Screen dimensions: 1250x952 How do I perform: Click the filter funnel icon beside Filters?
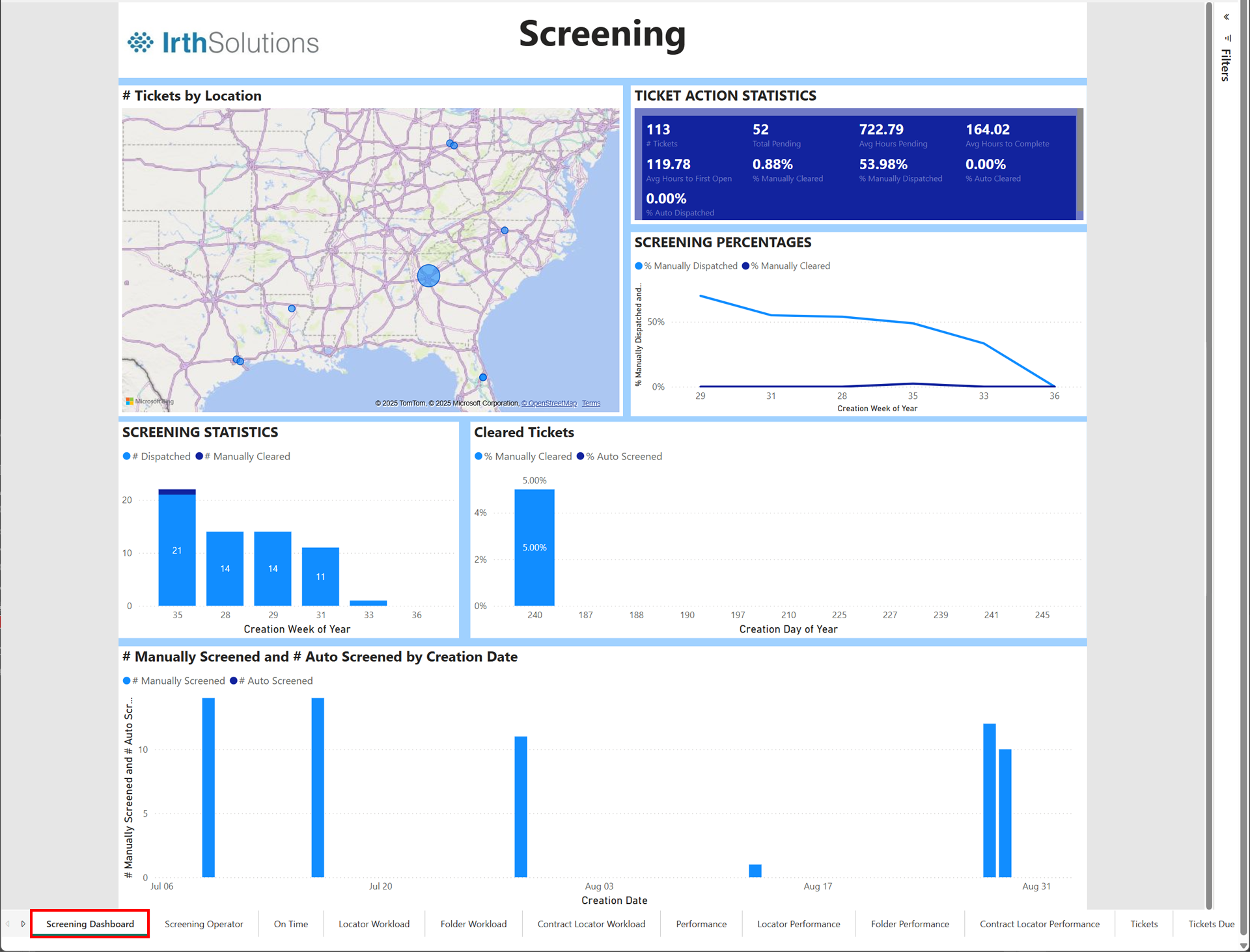[x=1228, y=38]
